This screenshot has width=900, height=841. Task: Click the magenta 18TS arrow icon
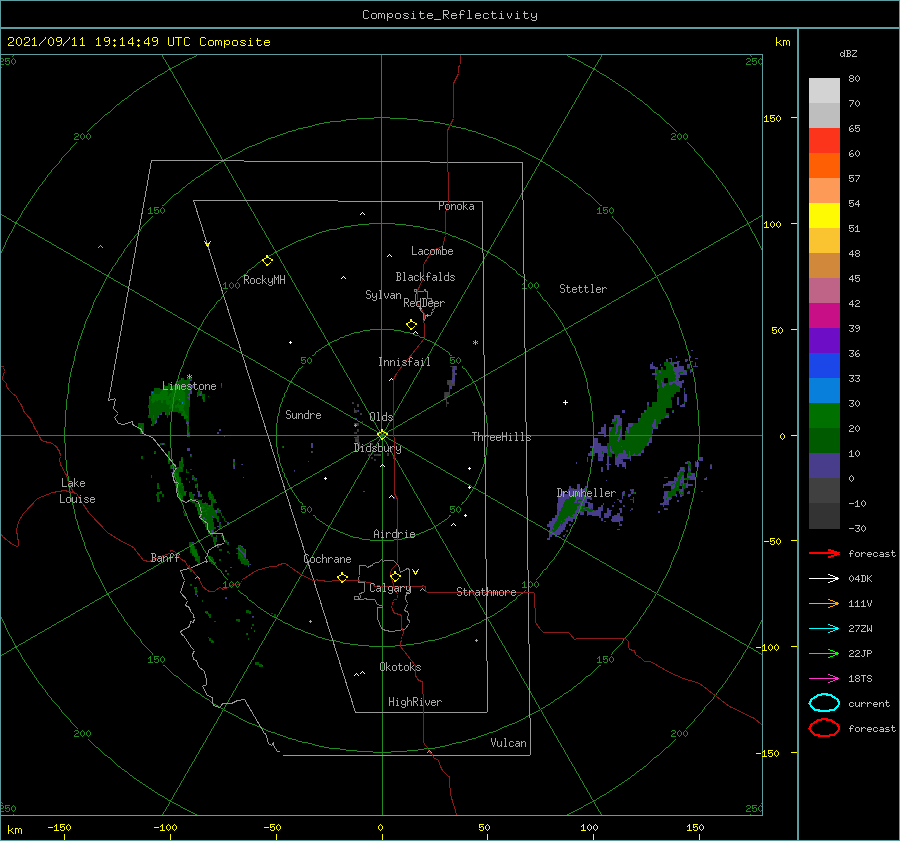pyautogui.click(x=824, y=679)
